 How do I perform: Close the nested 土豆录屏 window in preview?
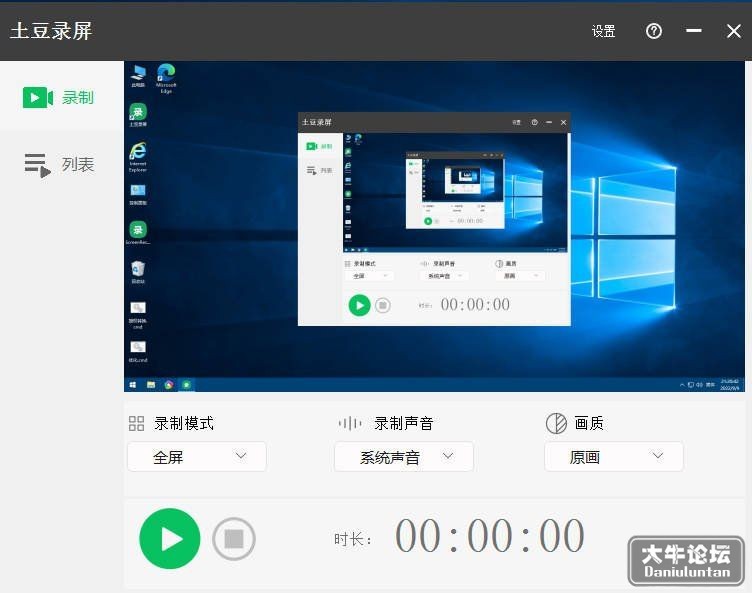(x=564, y=122)
